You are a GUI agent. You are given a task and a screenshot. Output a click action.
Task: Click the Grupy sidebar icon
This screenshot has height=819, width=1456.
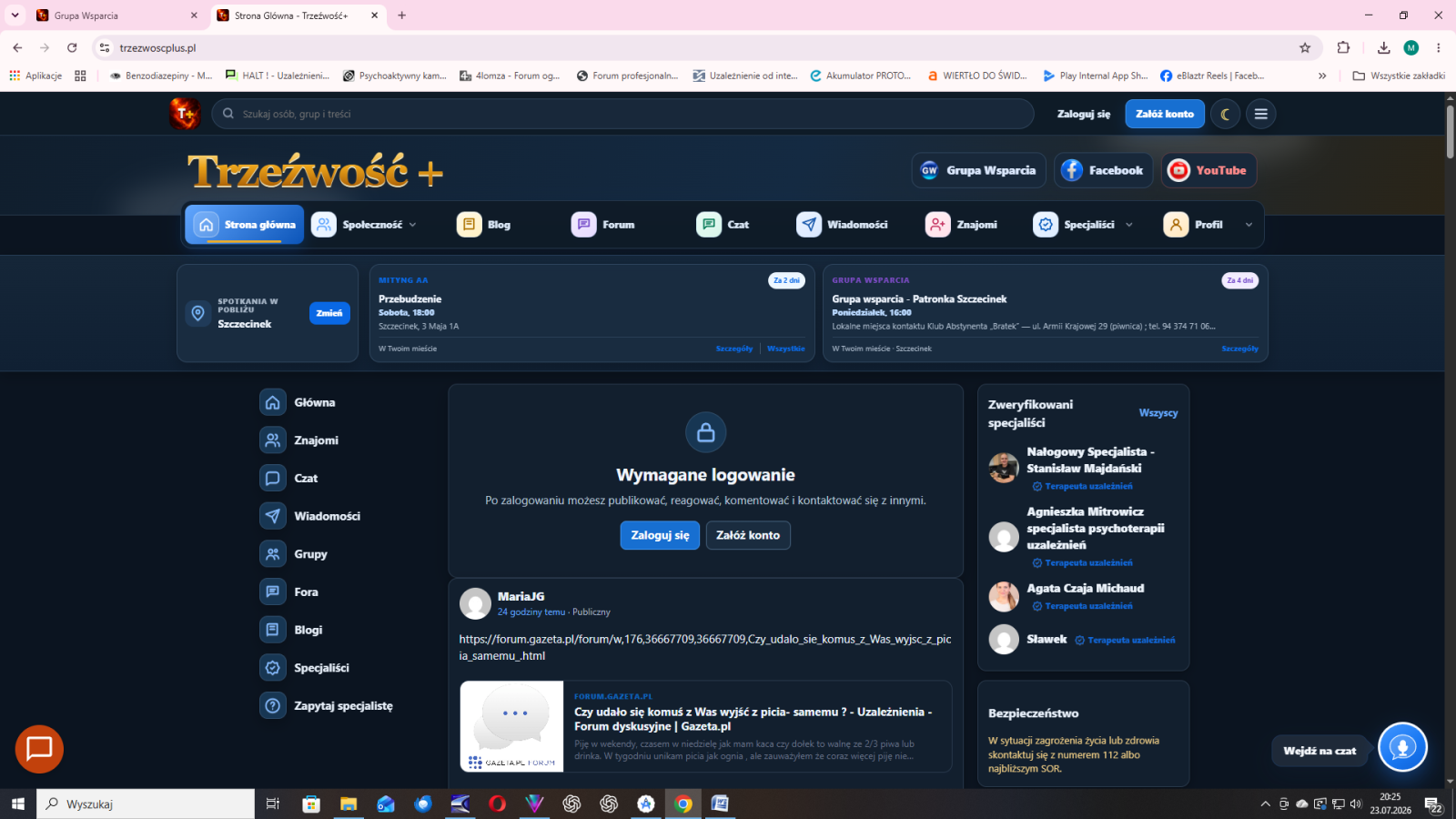(x=273, y=554)
